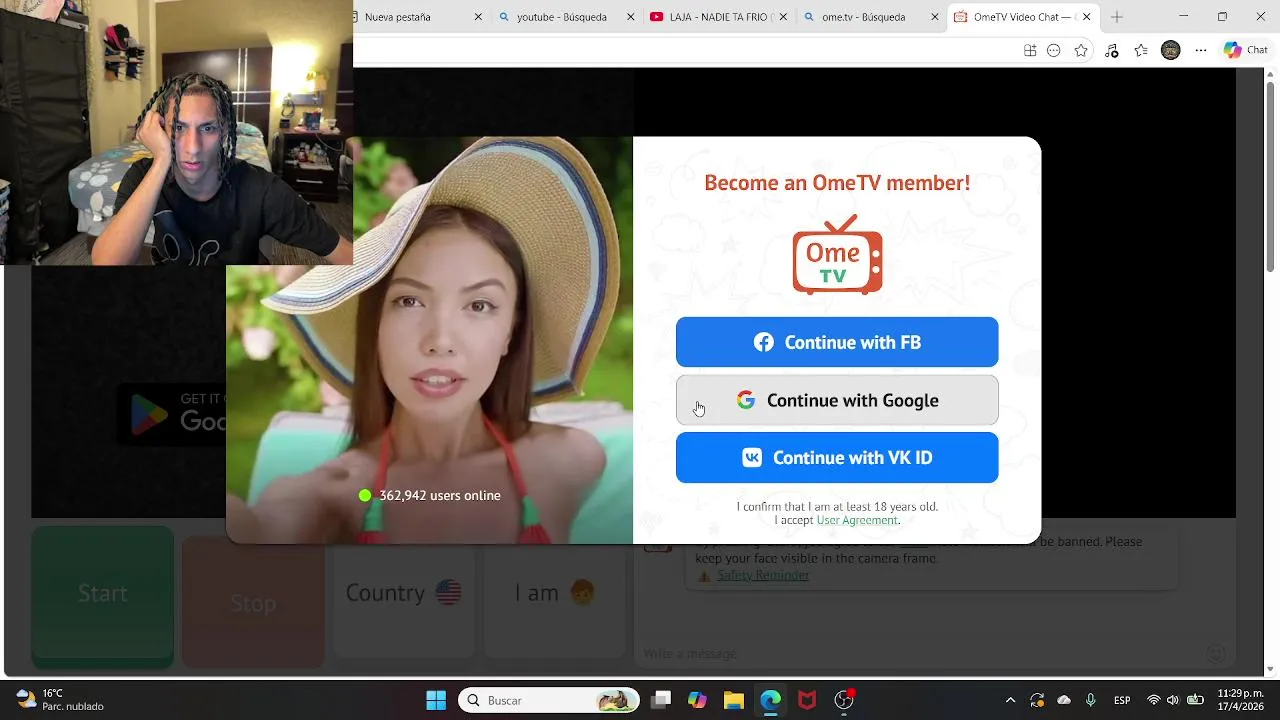Screen dimensions: 1280x720
Task: Click the 362,942 users online text
Action: click(x=439, y=495)
